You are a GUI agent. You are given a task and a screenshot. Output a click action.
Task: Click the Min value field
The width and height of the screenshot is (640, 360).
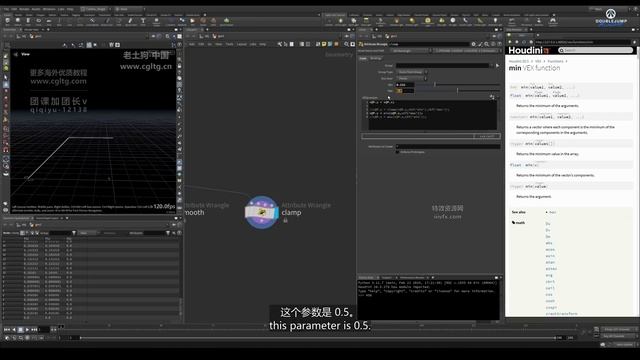404,84
